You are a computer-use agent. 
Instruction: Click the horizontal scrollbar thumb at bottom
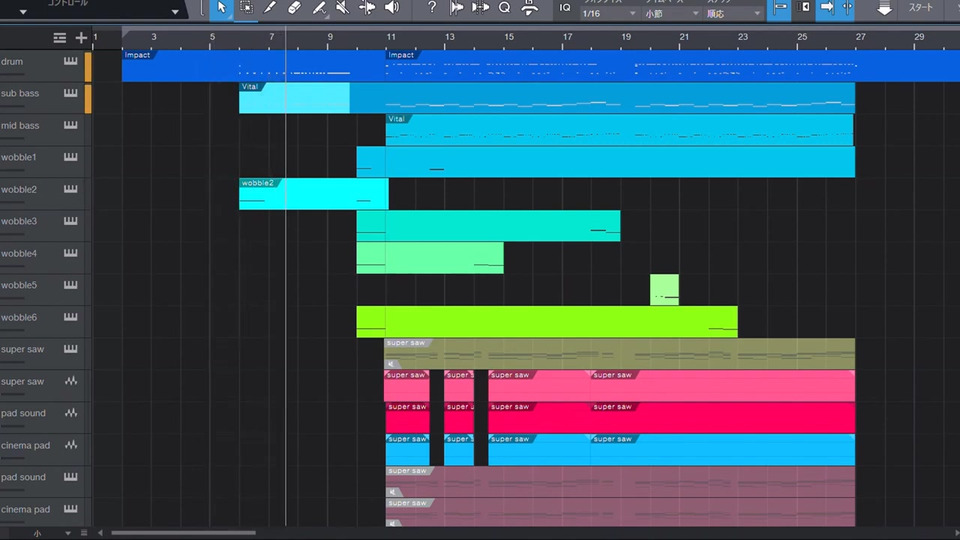point(183,533)
